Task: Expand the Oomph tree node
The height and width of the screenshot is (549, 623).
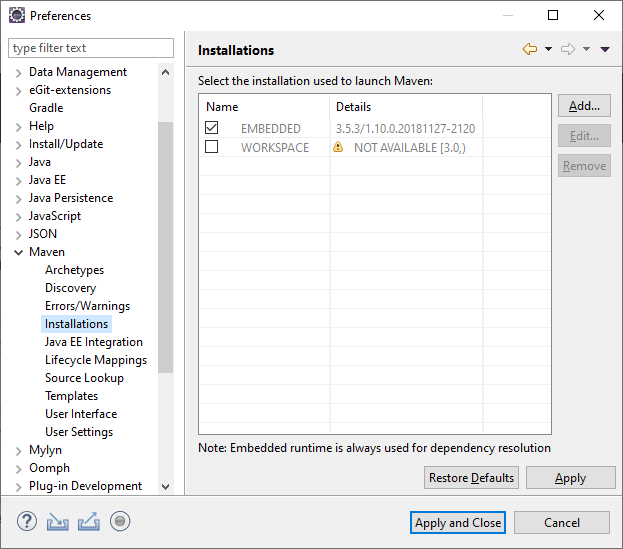Action: [18, 469]
